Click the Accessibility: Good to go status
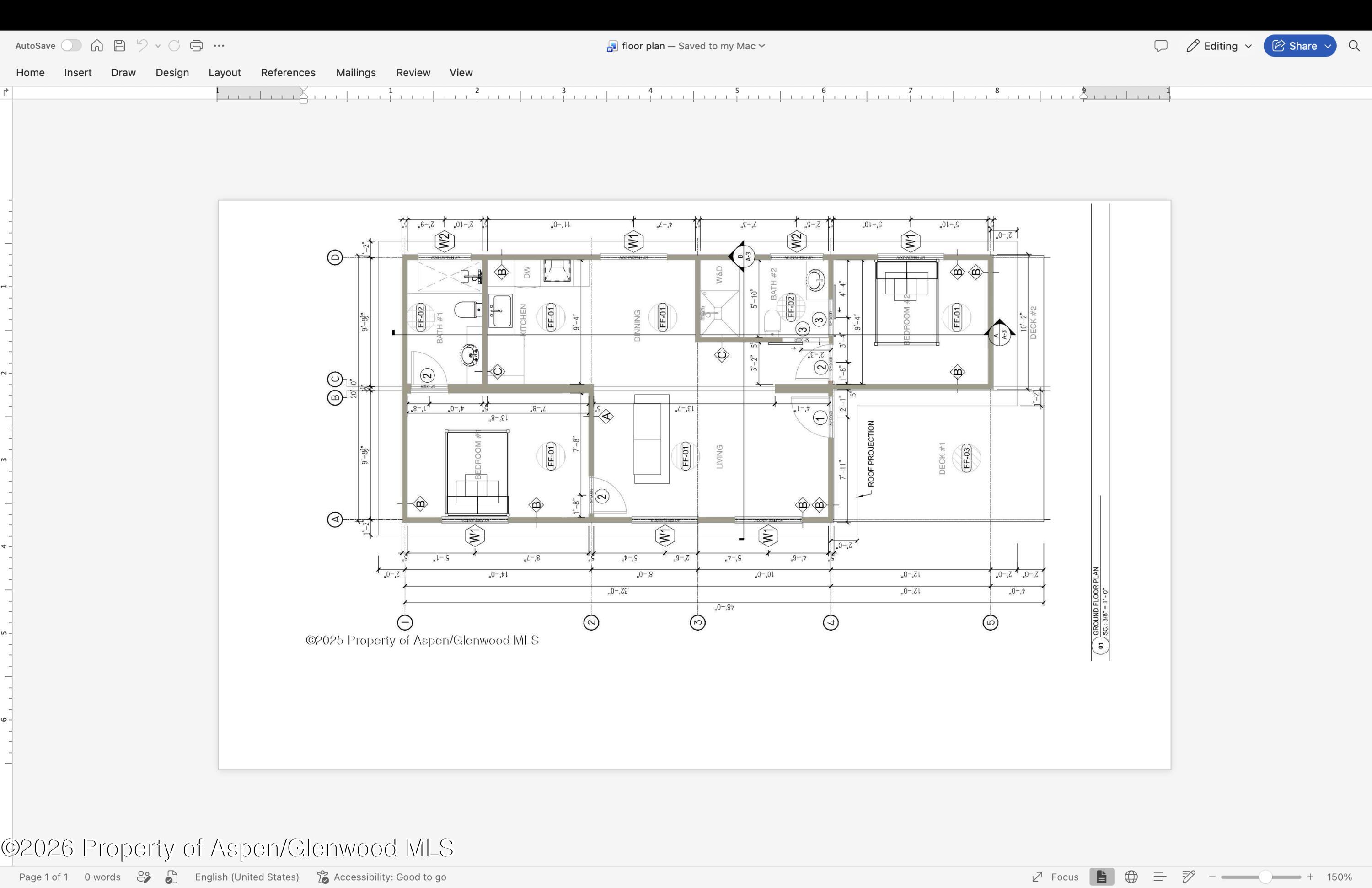Image resolution: width=1372 pixels, height=888 pixels. pos(381,877)
